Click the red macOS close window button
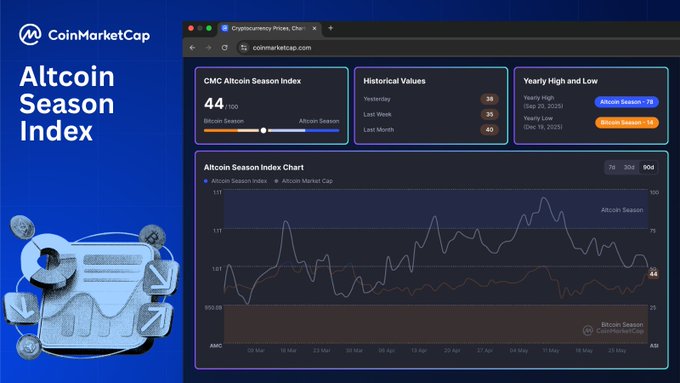680x383 pixels. (191, 28)
